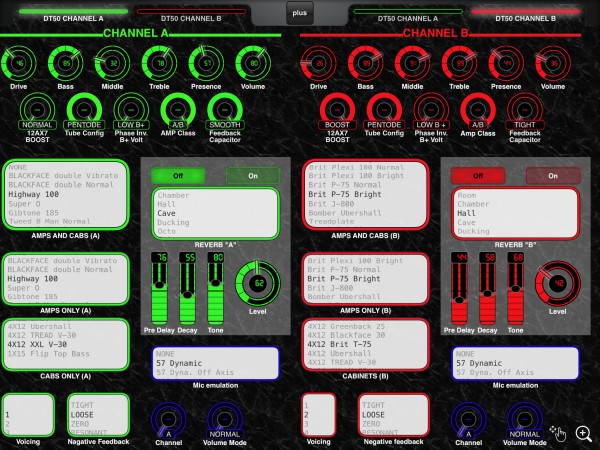
Task: Click the red Pre Delay slider
Action: [459, 289]
